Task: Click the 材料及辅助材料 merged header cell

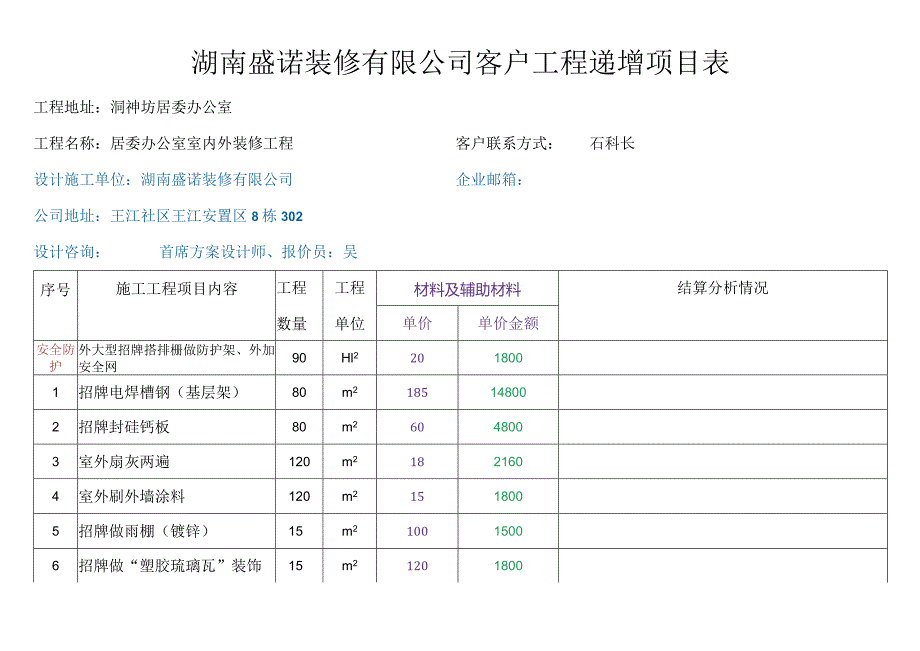Action: (468, 288)
